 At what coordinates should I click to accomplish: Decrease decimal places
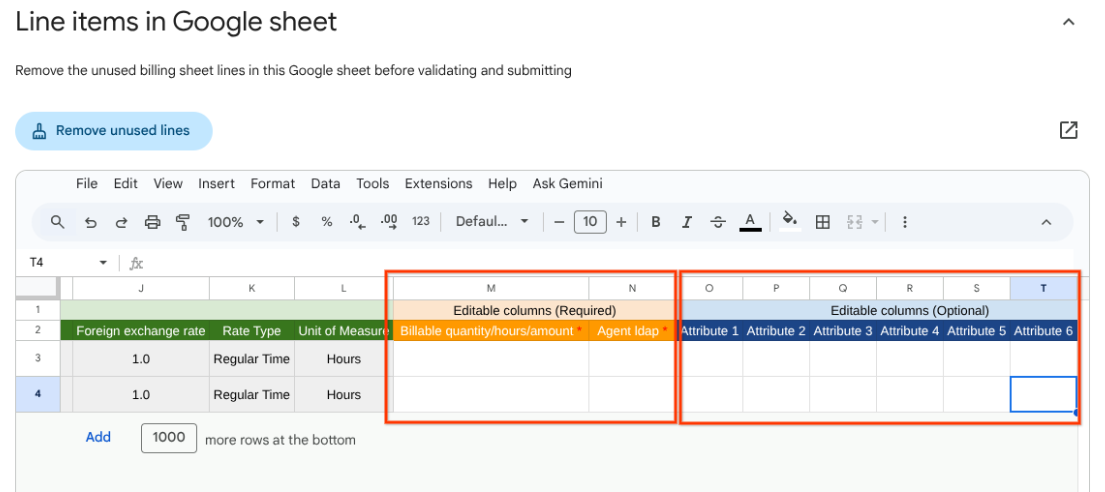click(357, 222)
